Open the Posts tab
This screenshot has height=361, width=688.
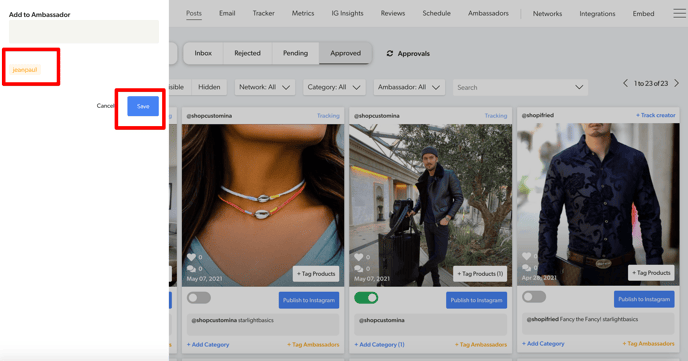click(x=194, y=14)
